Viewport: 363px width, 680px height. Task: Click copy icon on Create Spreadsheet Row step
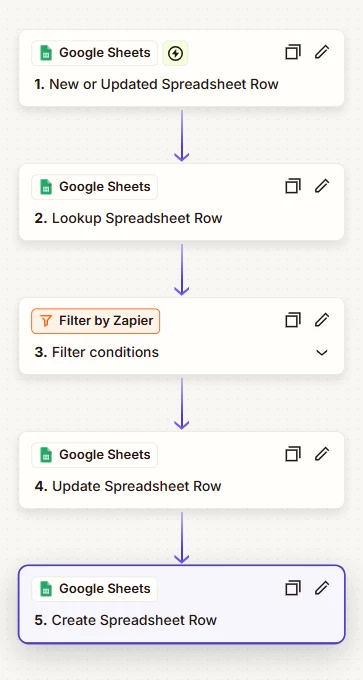tap(293, 588)
